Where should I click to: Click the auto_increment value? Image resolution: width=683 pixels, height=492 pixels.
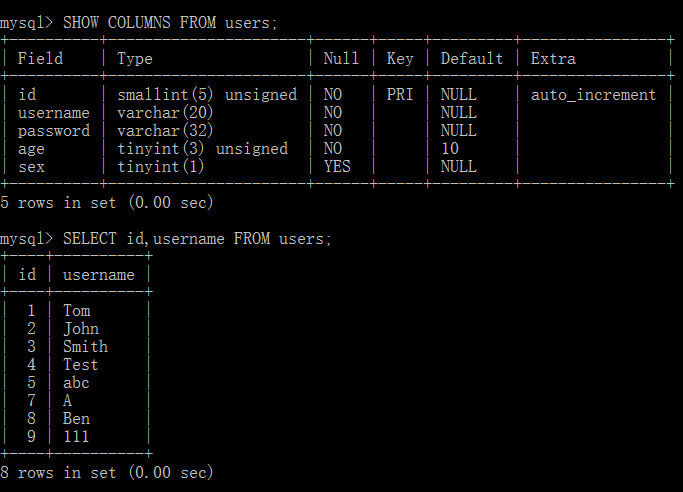tap(593, 95)
